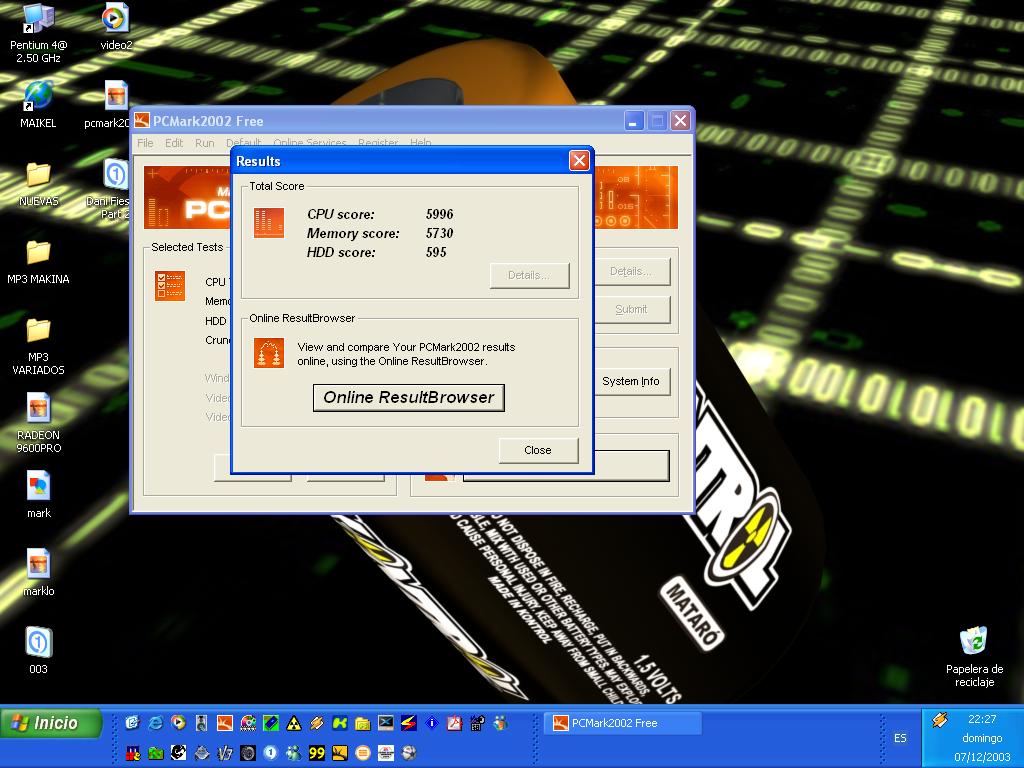1024x768 pixels.
Task: Open the File menu in PCMark2002
Action: (x=145, y=143)
